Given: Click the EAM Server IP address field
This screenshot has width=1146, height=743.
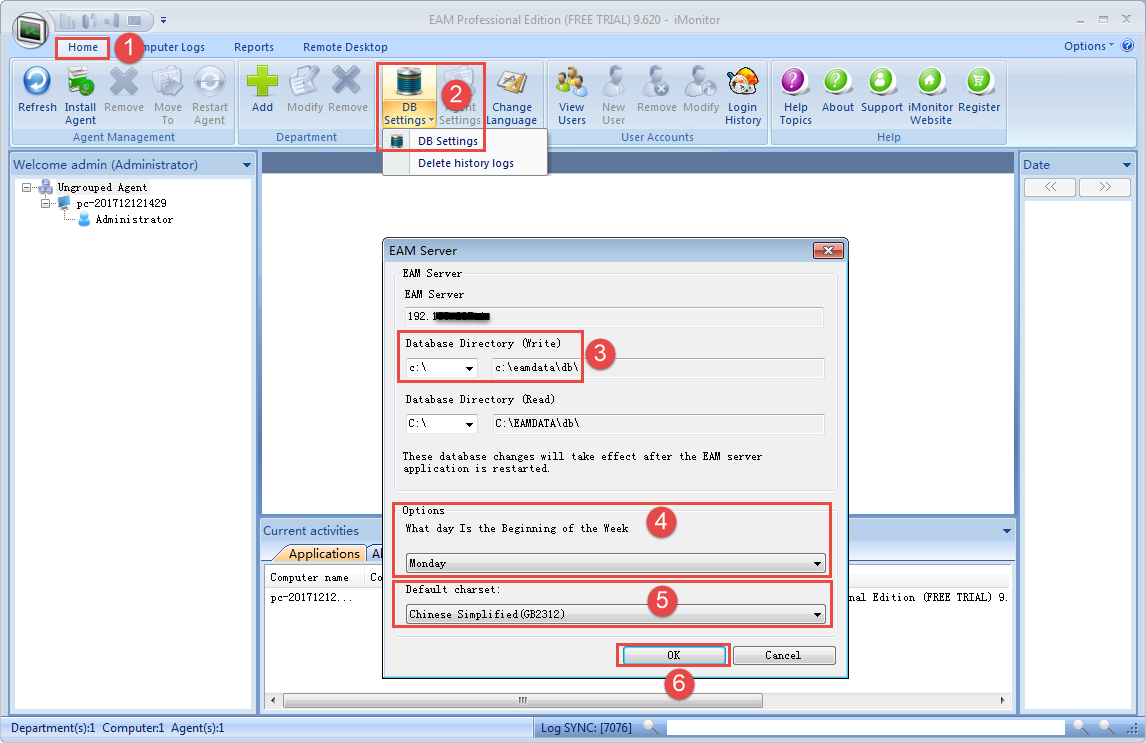Looking at the screenshot, I should tap(614, 316).
